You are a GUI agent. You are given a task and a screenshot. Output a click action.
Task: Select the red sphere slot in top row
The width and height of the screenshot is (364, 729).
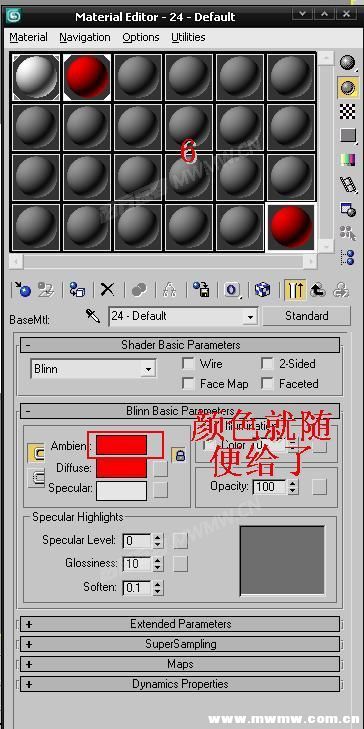coord(87,77)
